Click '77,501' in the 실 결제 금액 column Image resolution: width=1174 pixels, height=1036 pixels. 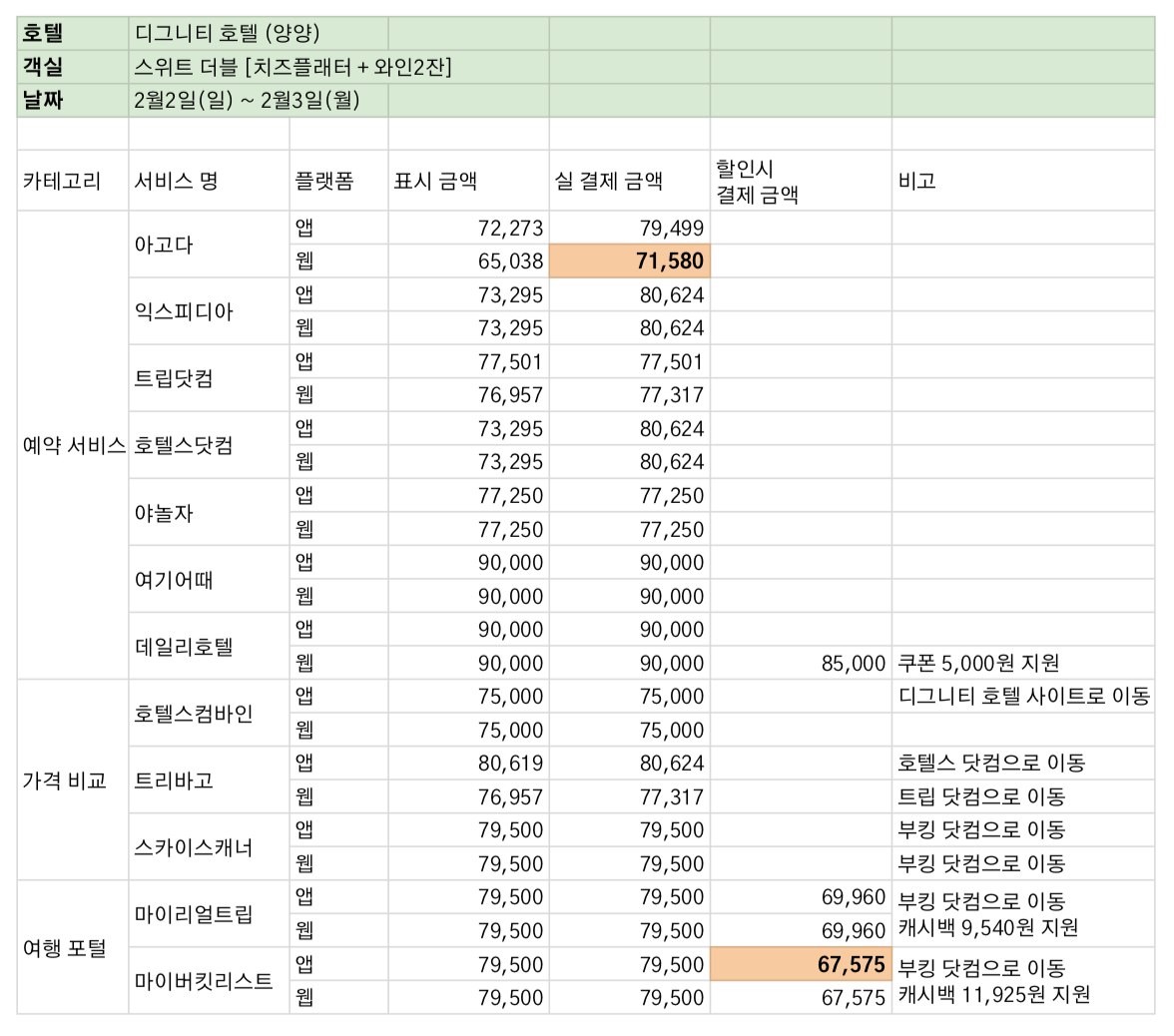click(630, 361)
